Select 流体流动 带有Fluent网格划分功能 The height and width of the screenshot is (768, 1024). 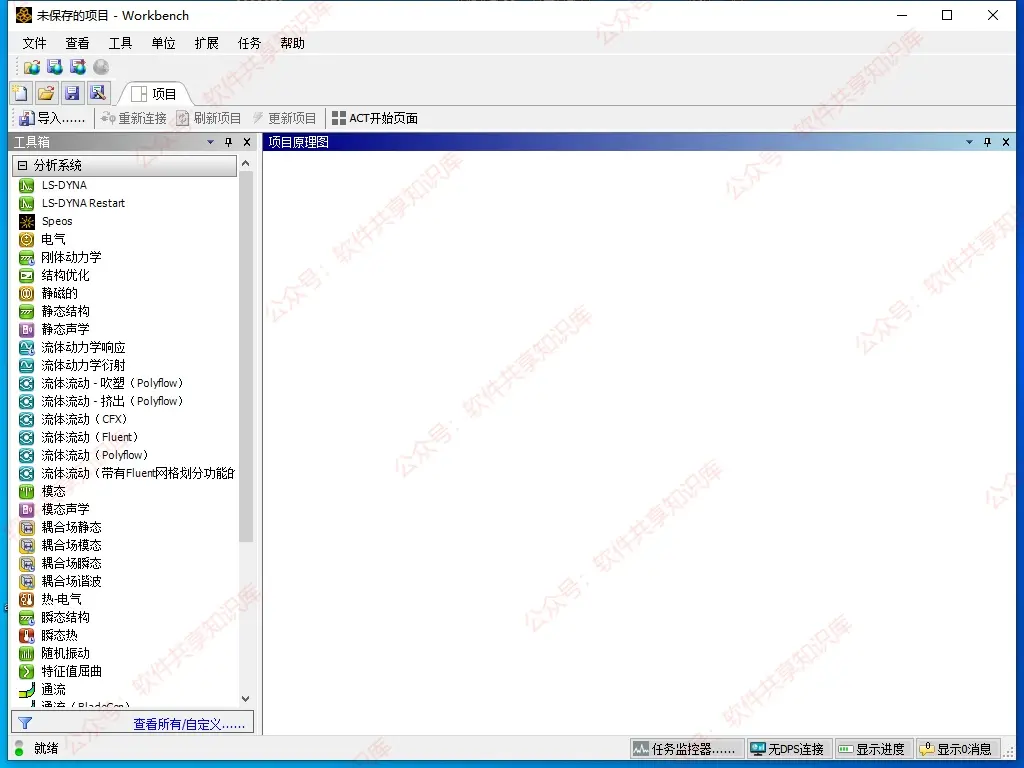[138, 473]
